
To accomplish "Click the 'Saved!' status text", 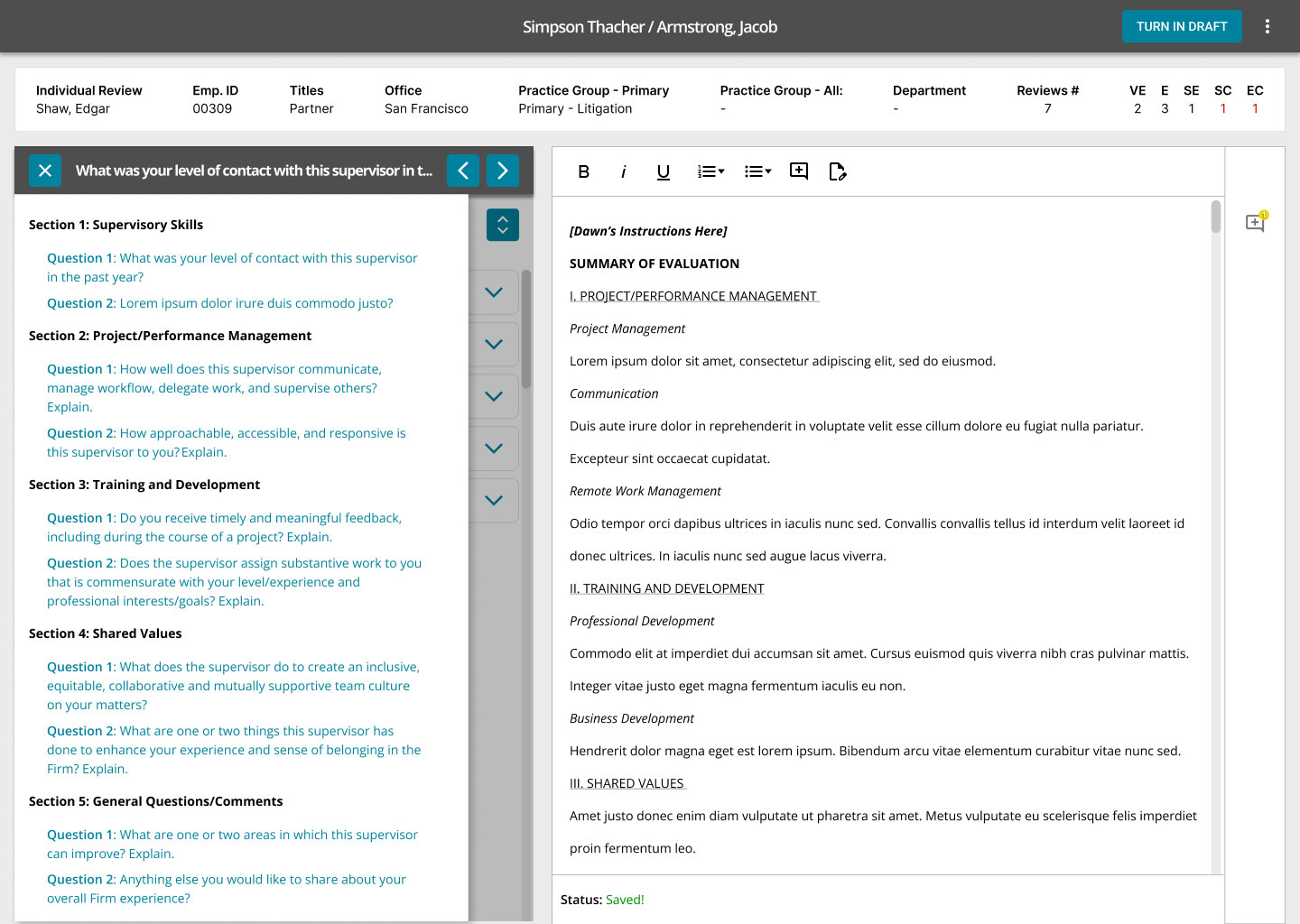I will tap(625, 900).
